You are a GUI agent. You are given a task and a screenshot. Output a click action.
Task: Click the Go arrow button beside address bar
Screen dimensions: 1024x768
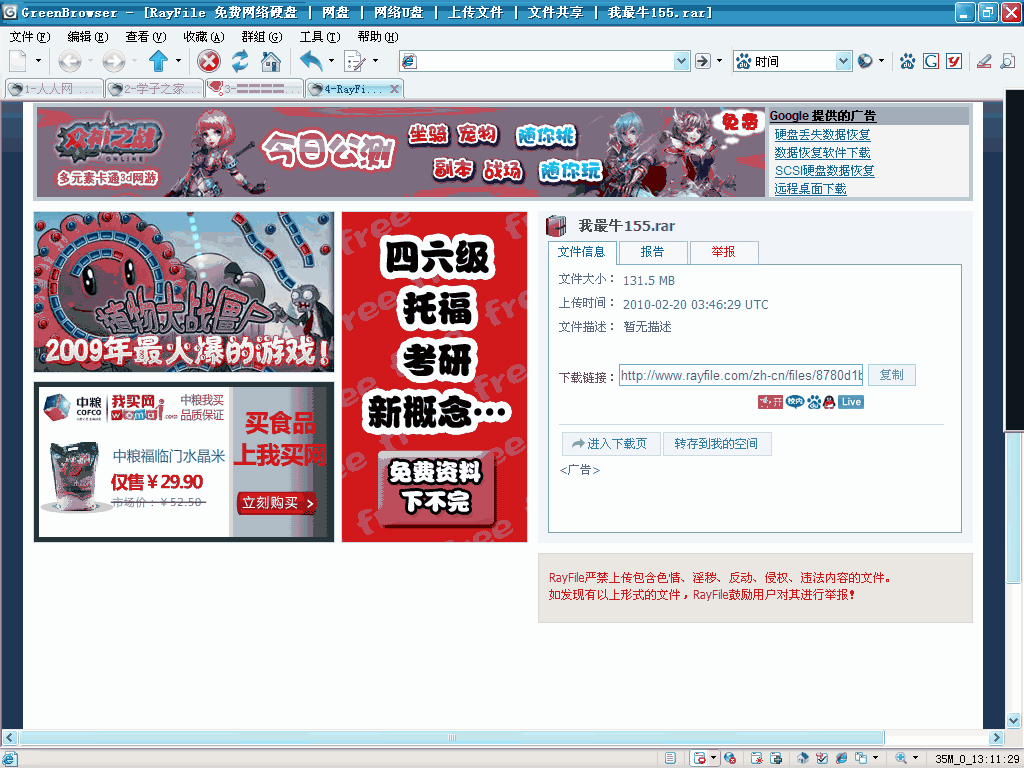[703, 61]
